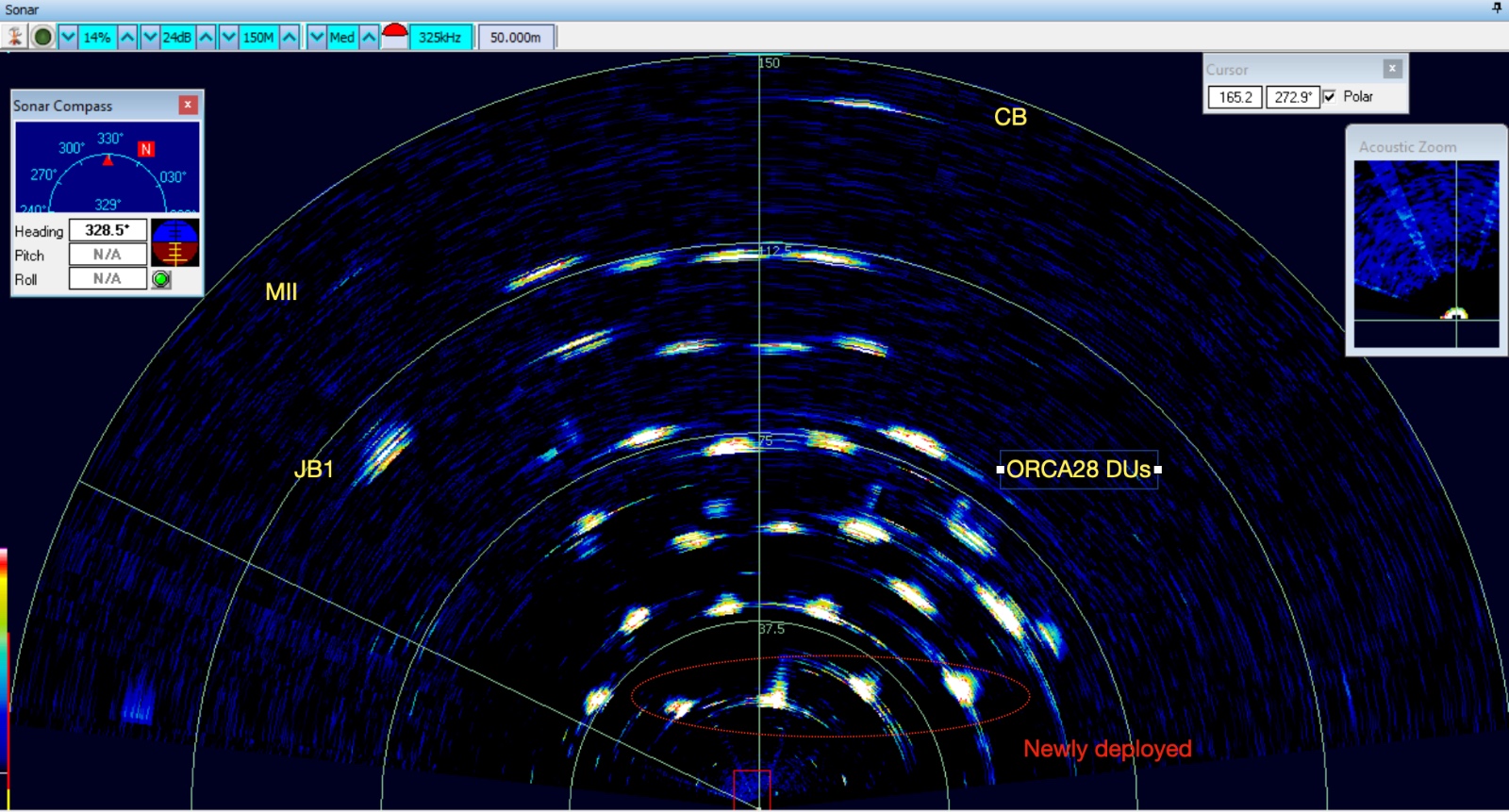Image resolution: width=1509 pixels, height=812 pixels.
Task: Click the green compass status indicator
Action: 161,279
